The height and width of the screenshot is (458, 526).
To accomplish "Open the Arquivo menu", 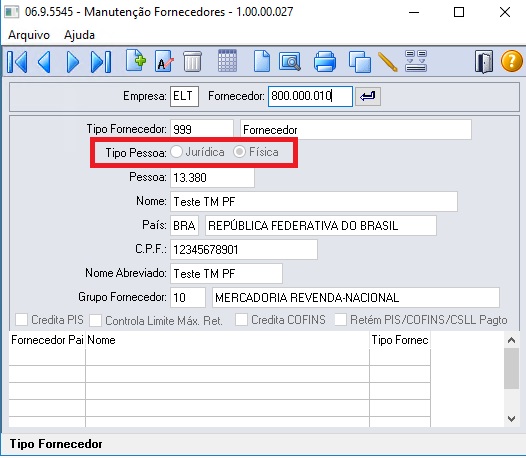I will click(29, 35).
